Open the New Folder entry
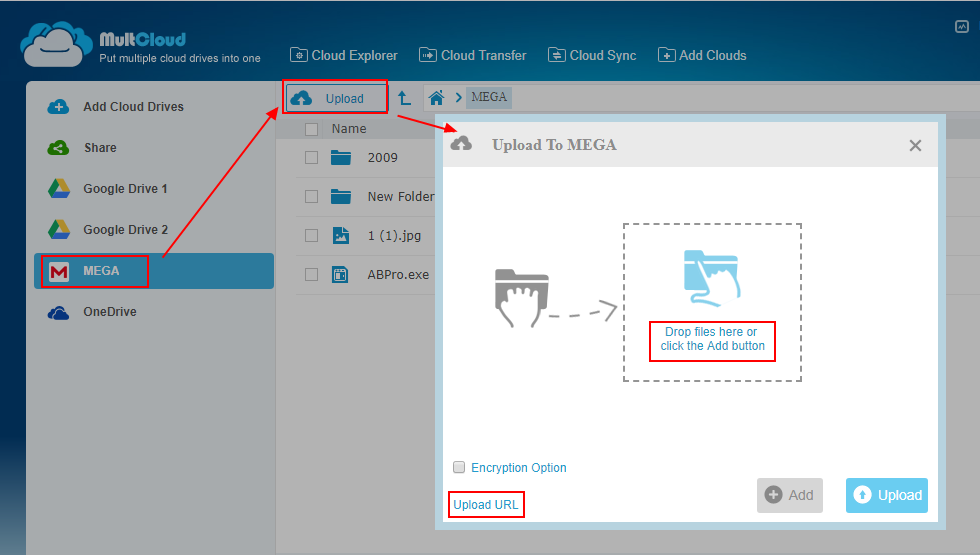 click(x=401, y=196)
